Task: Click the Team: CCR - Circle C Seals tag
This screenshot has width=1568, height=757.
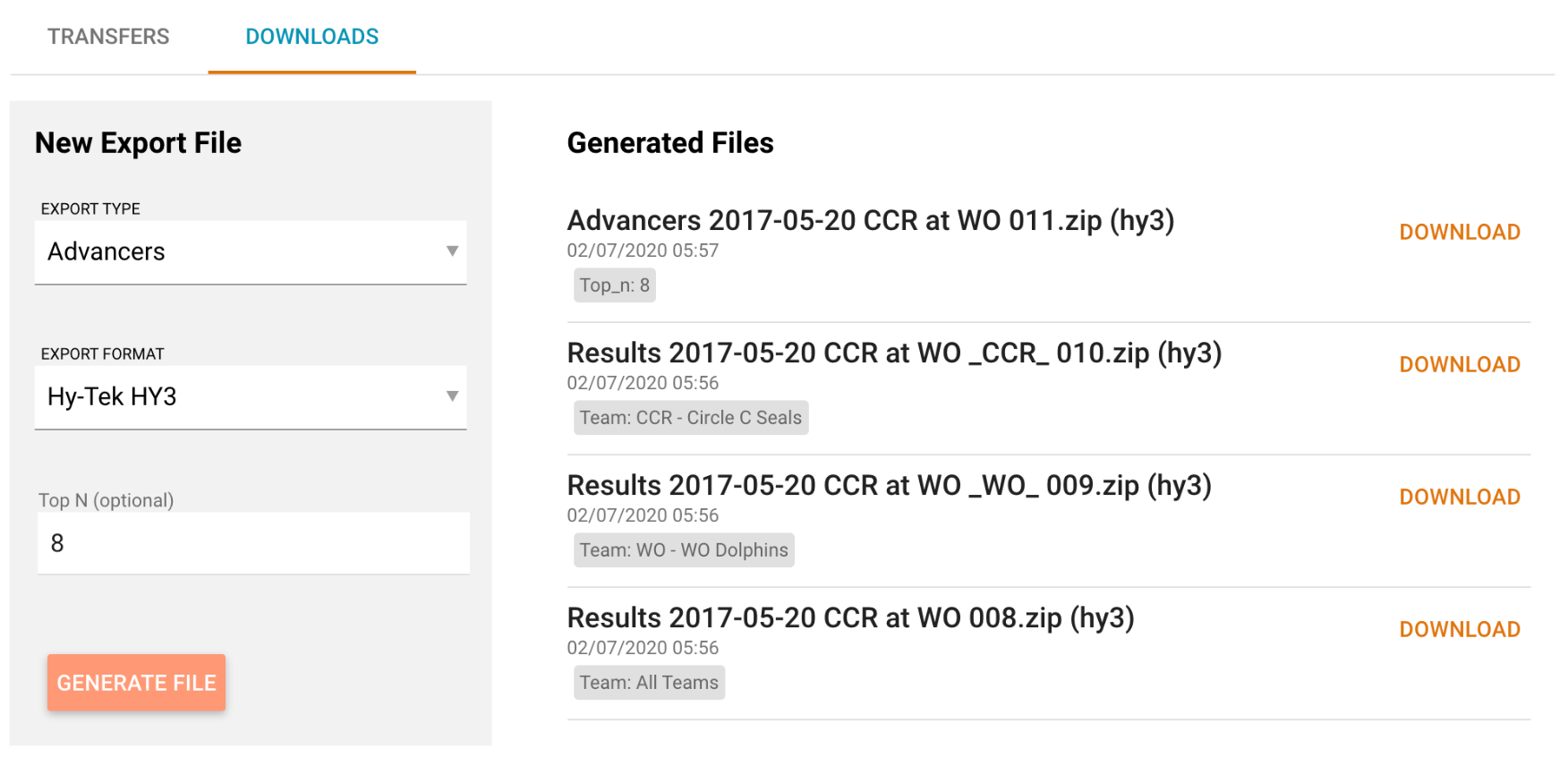Action: (690, 418)
